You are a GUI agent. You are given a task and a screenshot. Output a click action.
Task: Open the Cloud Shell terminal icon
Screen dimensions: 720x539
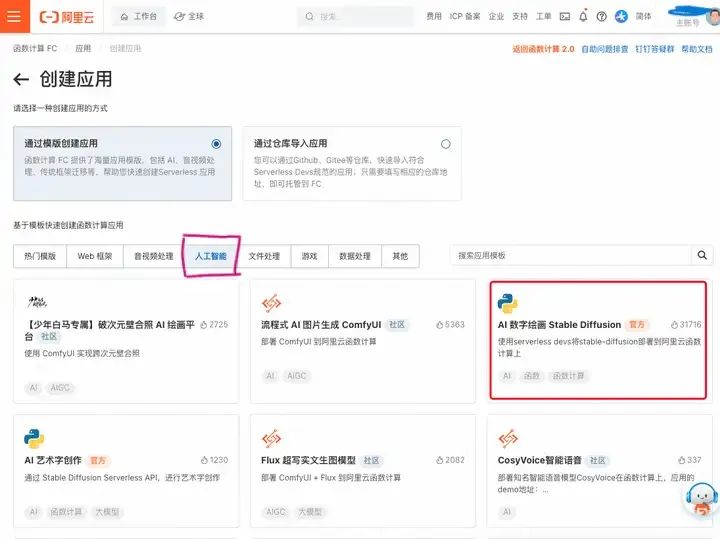pyautogui.click(x=565, y=17)
